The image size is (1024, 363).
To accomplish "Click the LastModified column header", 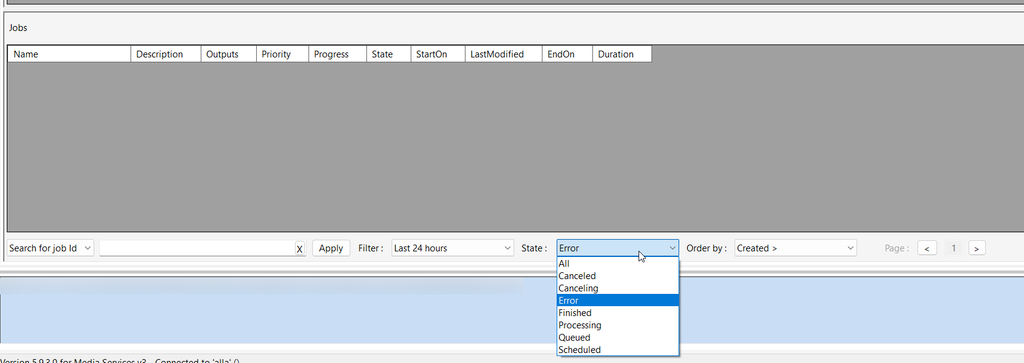I will pos(503,54).
